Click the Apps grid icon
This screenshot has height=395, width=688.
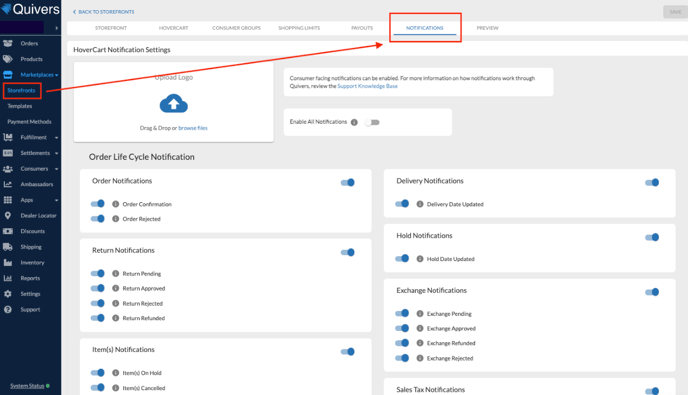tap(8, 200)
